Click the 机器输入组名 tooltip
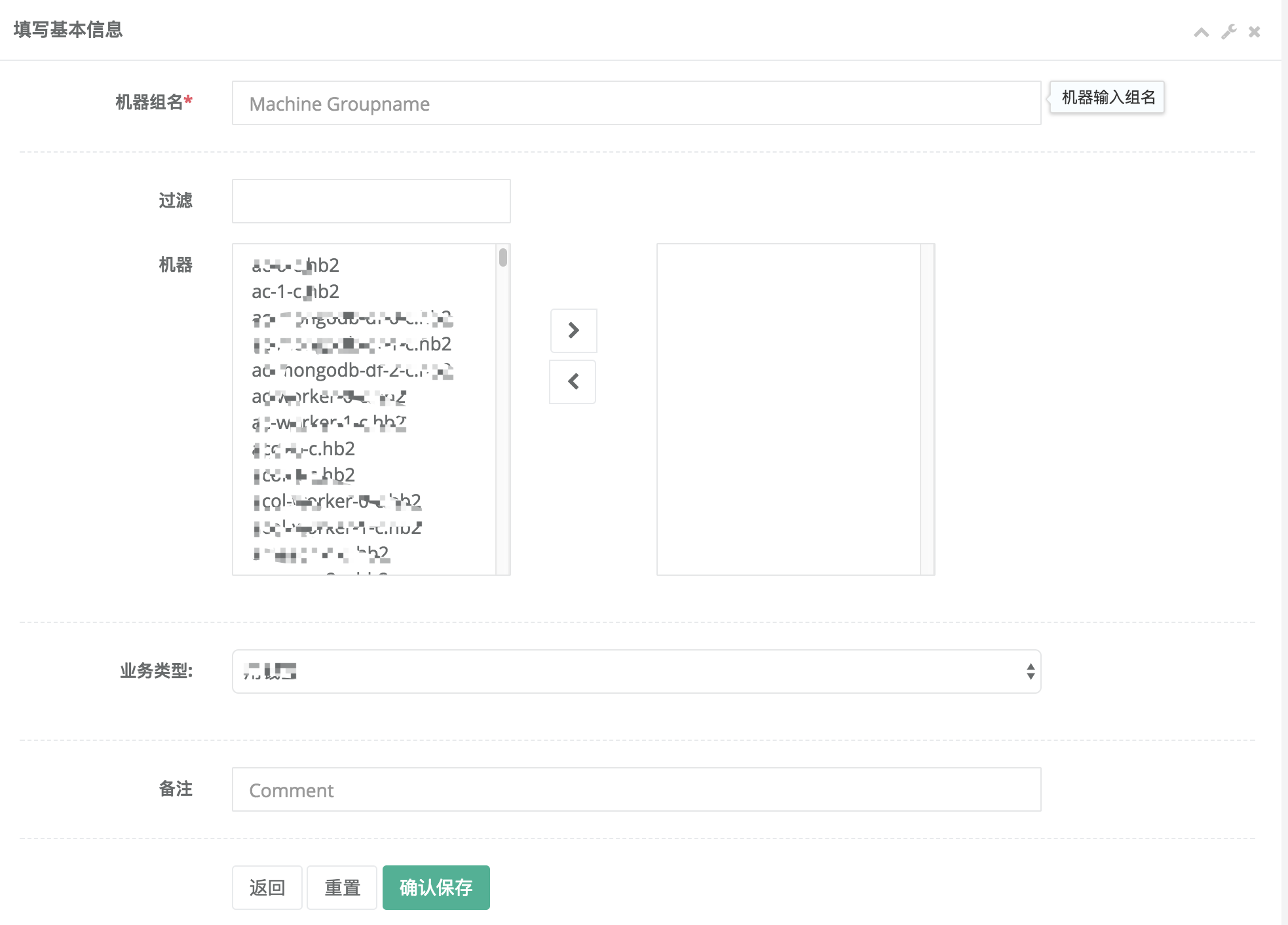 point(1108,97)
